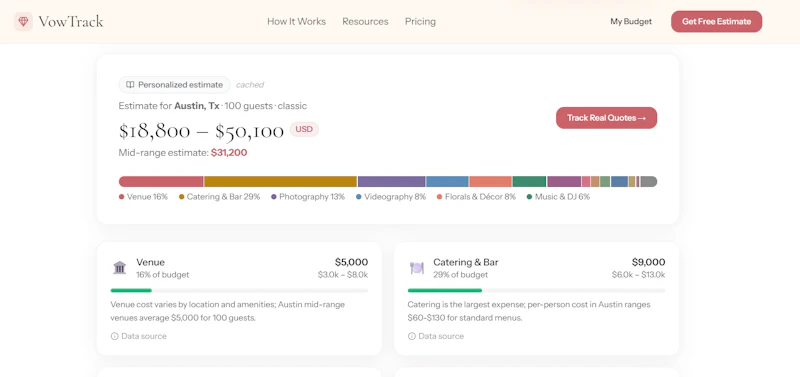Open Data source in the Venue card

(x=139, y=336)
